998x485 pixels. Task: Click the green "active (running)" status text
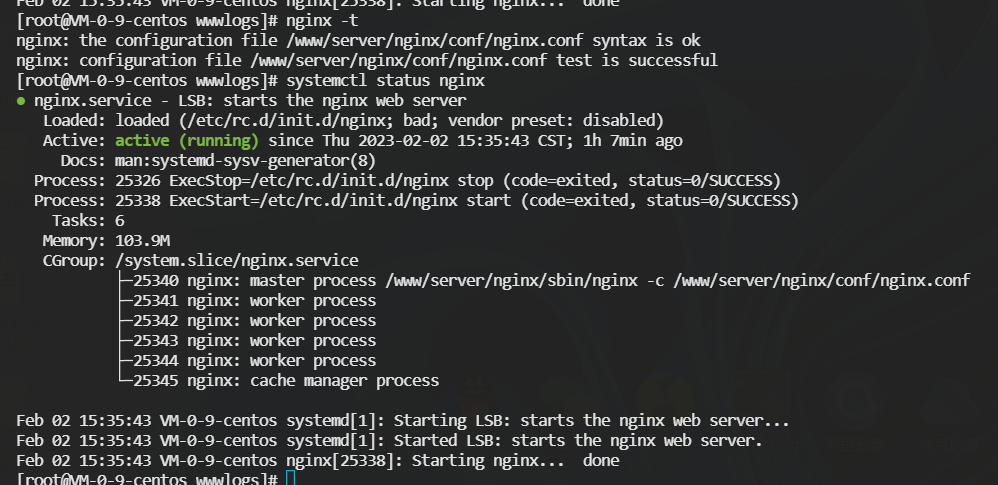[x=186, y=141]
